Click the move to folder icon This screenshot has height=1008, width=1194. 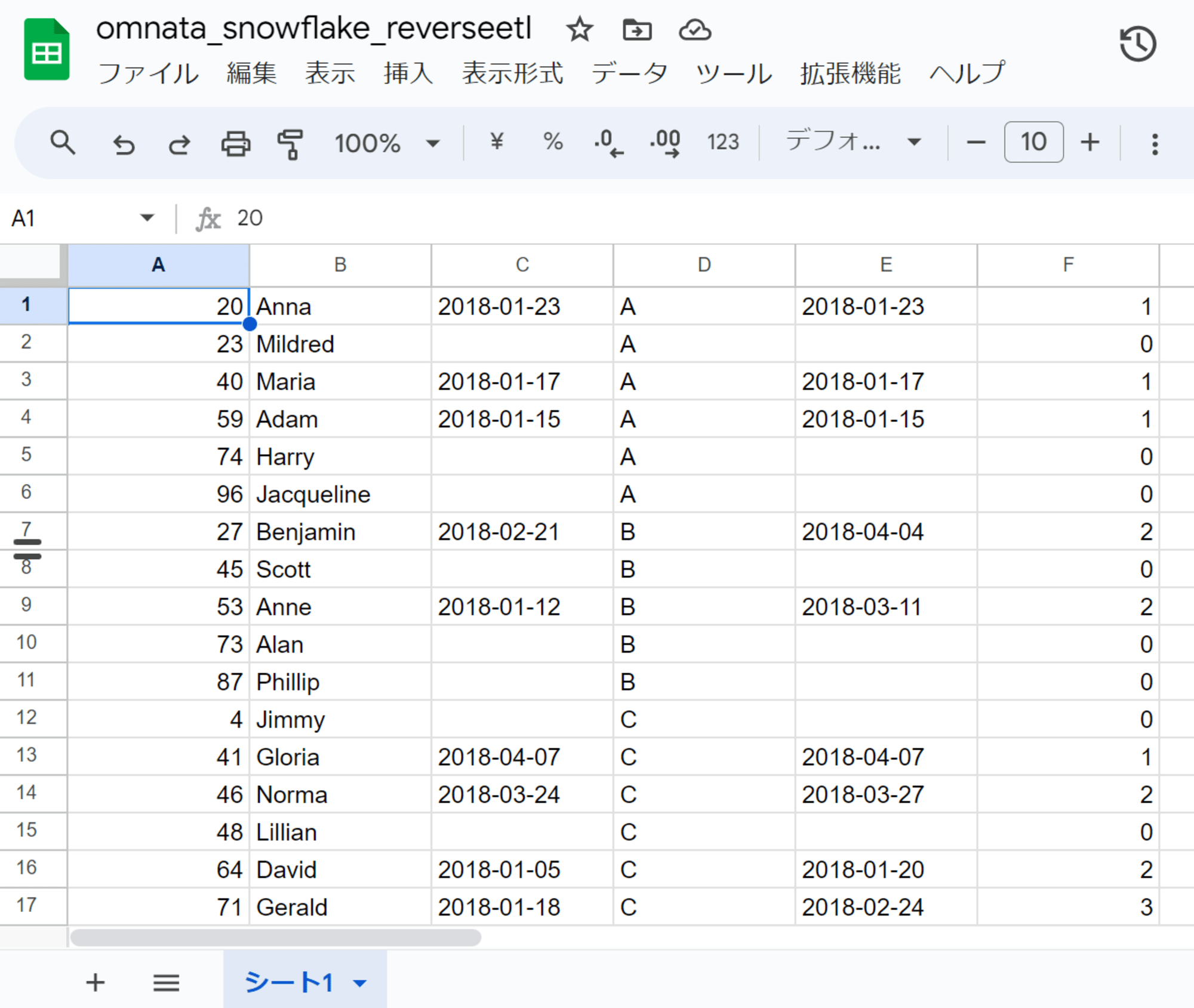tap(637, 29)
